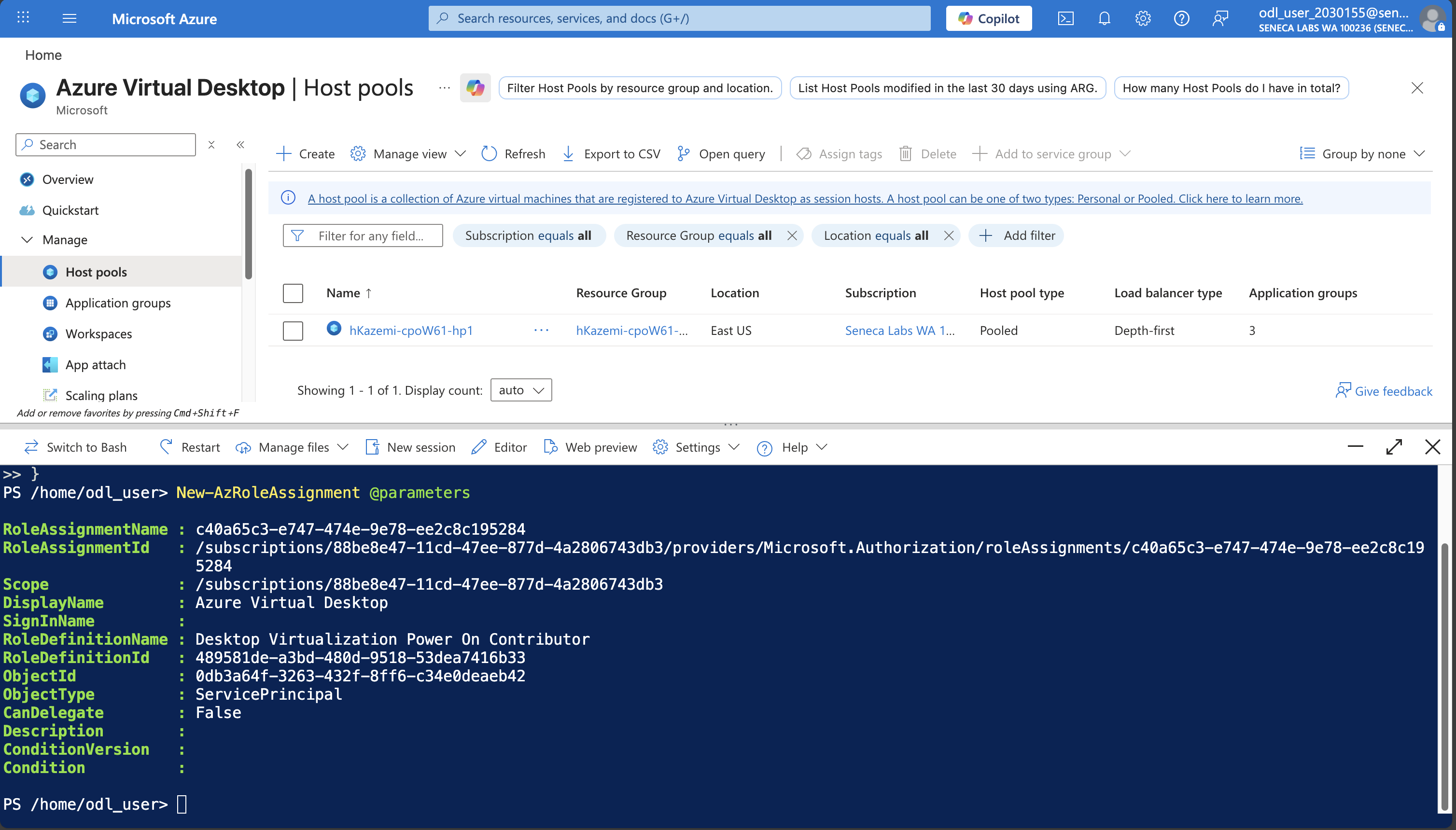Viewport: 1456px width, 830px height.
Task: Open the notifications bell
Action: 1104,18
